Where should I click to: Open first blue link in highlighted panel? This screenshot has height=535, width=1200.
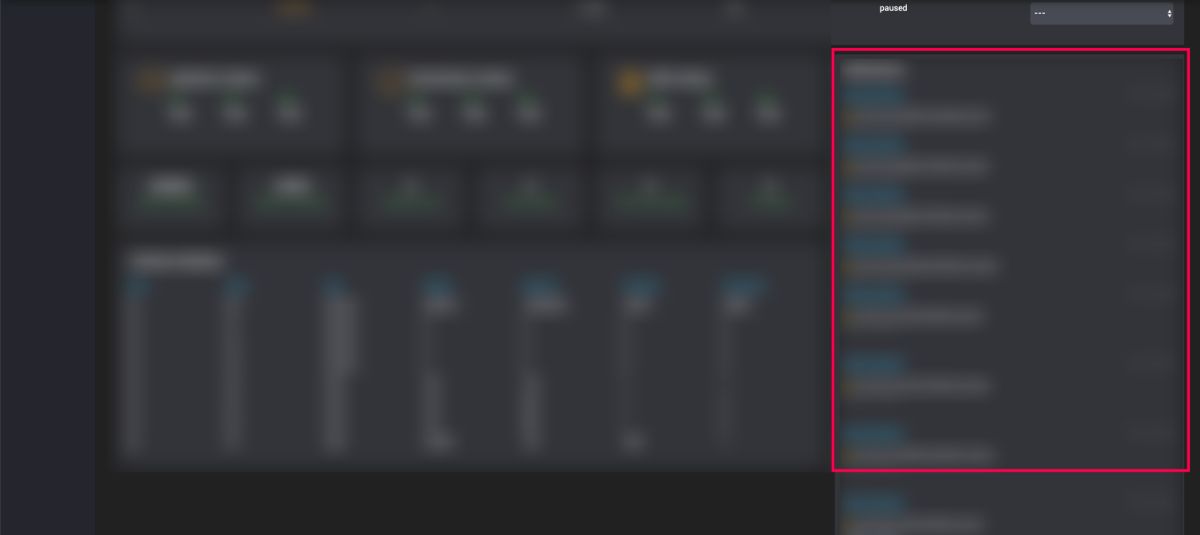pos(873,95)
